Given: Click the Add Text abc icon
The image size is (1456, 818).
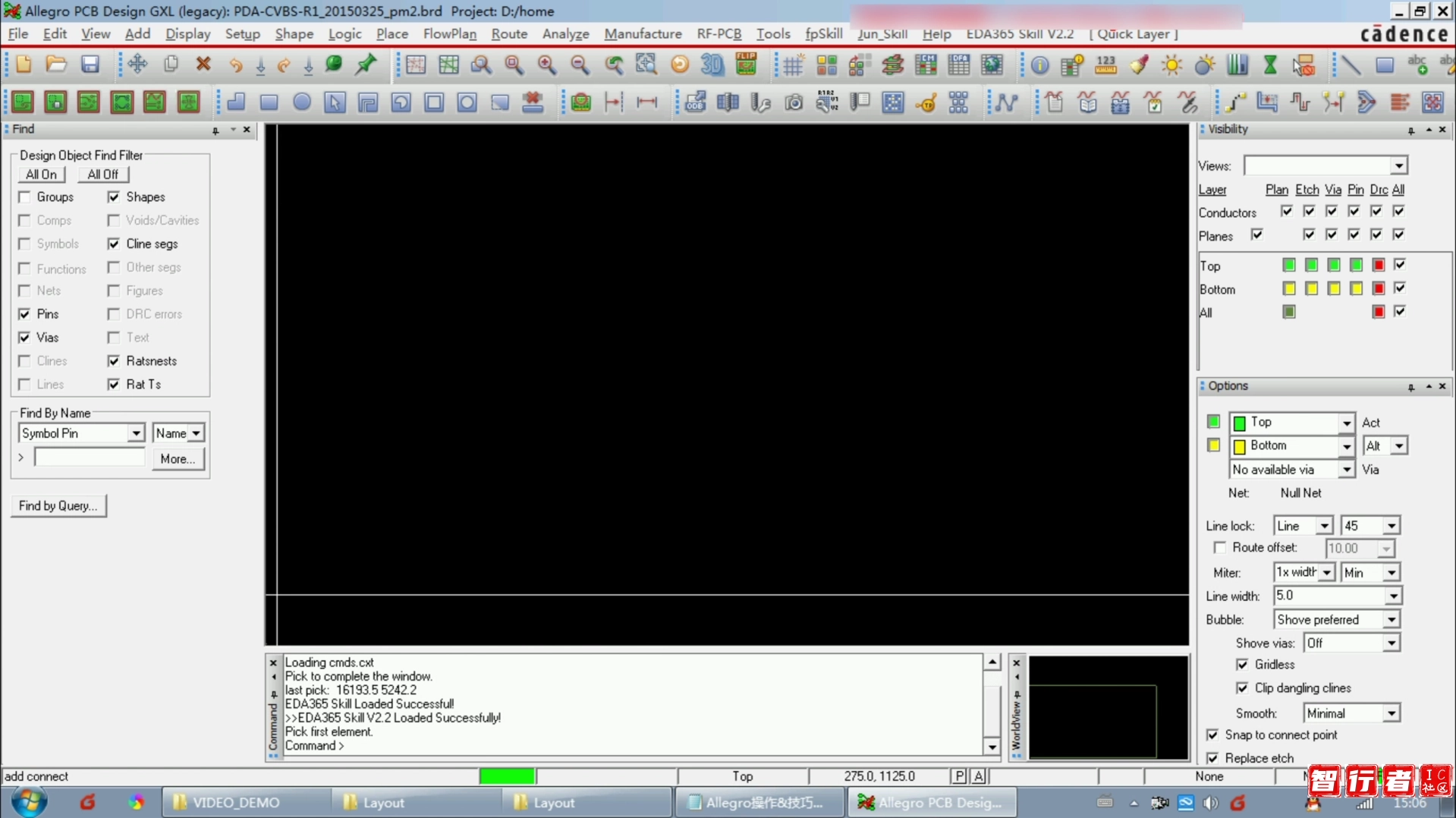Looking at the screenshot, I should pyautogui.click(x=1417, y=64).
